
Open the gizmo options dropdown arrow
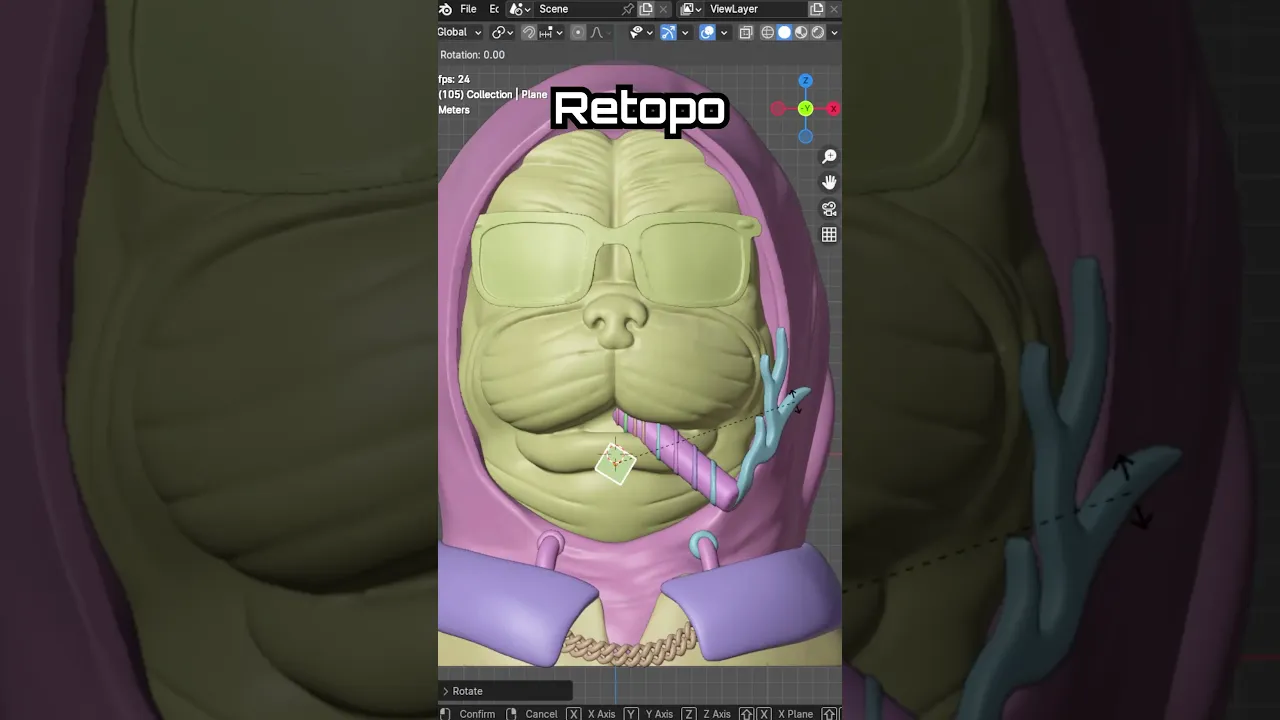685,32
